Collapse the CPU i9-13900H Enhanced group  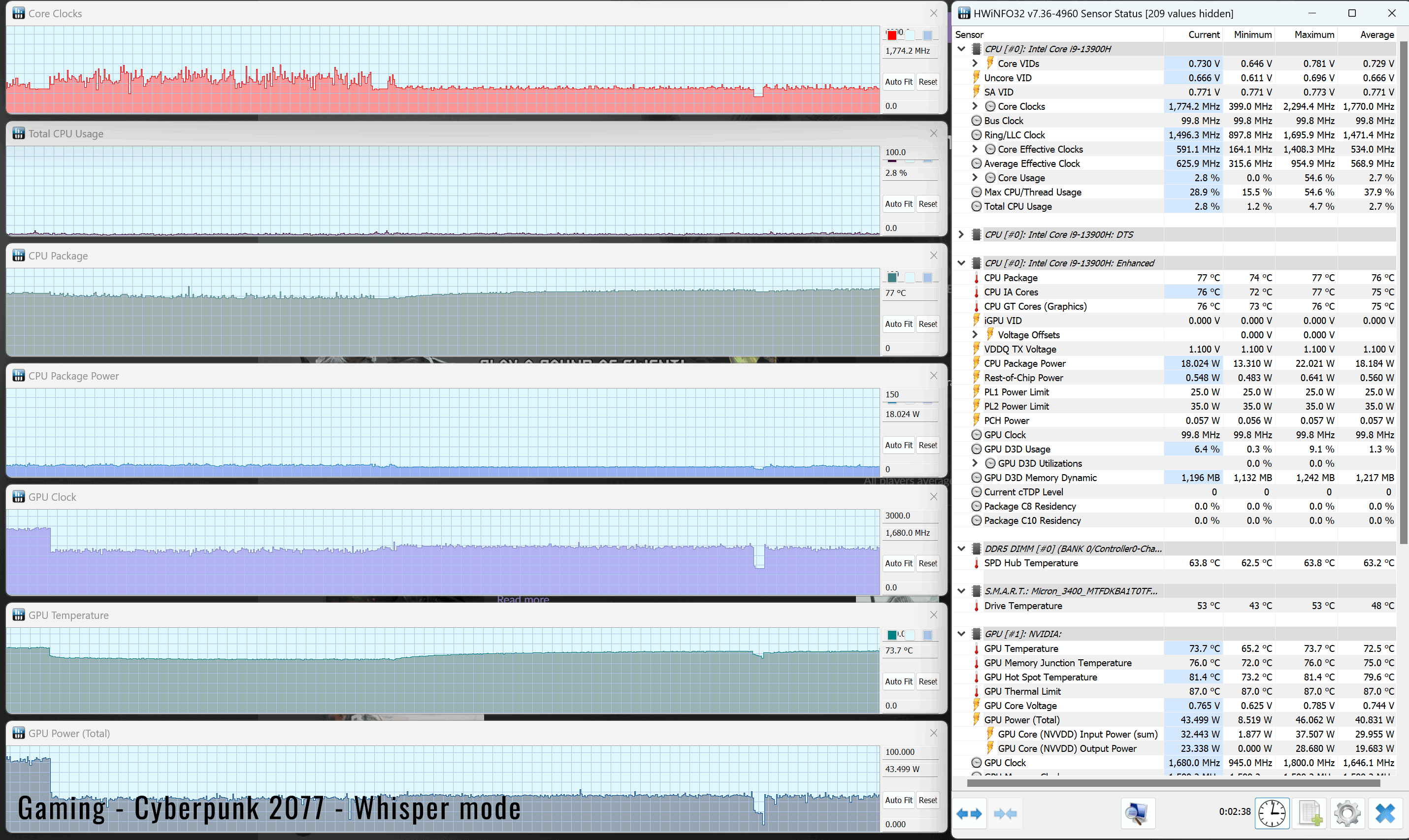click(x=961, y=262)
